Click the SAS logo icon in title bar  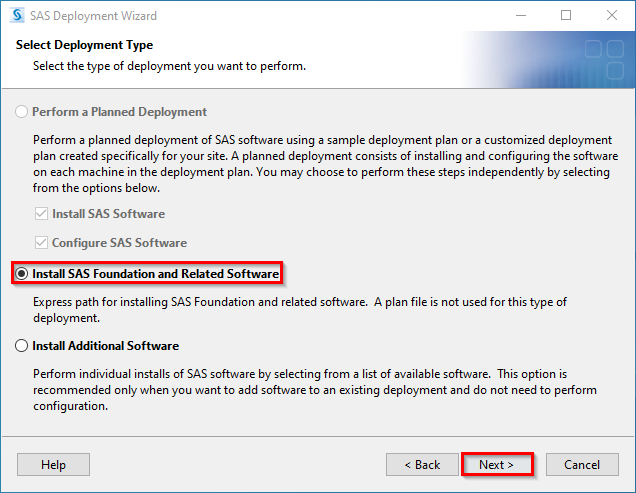coord(17,15)
